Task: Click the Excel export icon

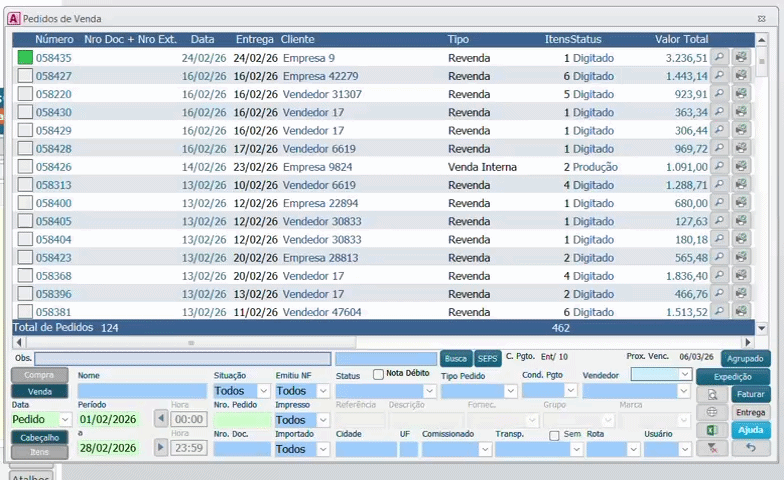Action: tap(712, 430)
